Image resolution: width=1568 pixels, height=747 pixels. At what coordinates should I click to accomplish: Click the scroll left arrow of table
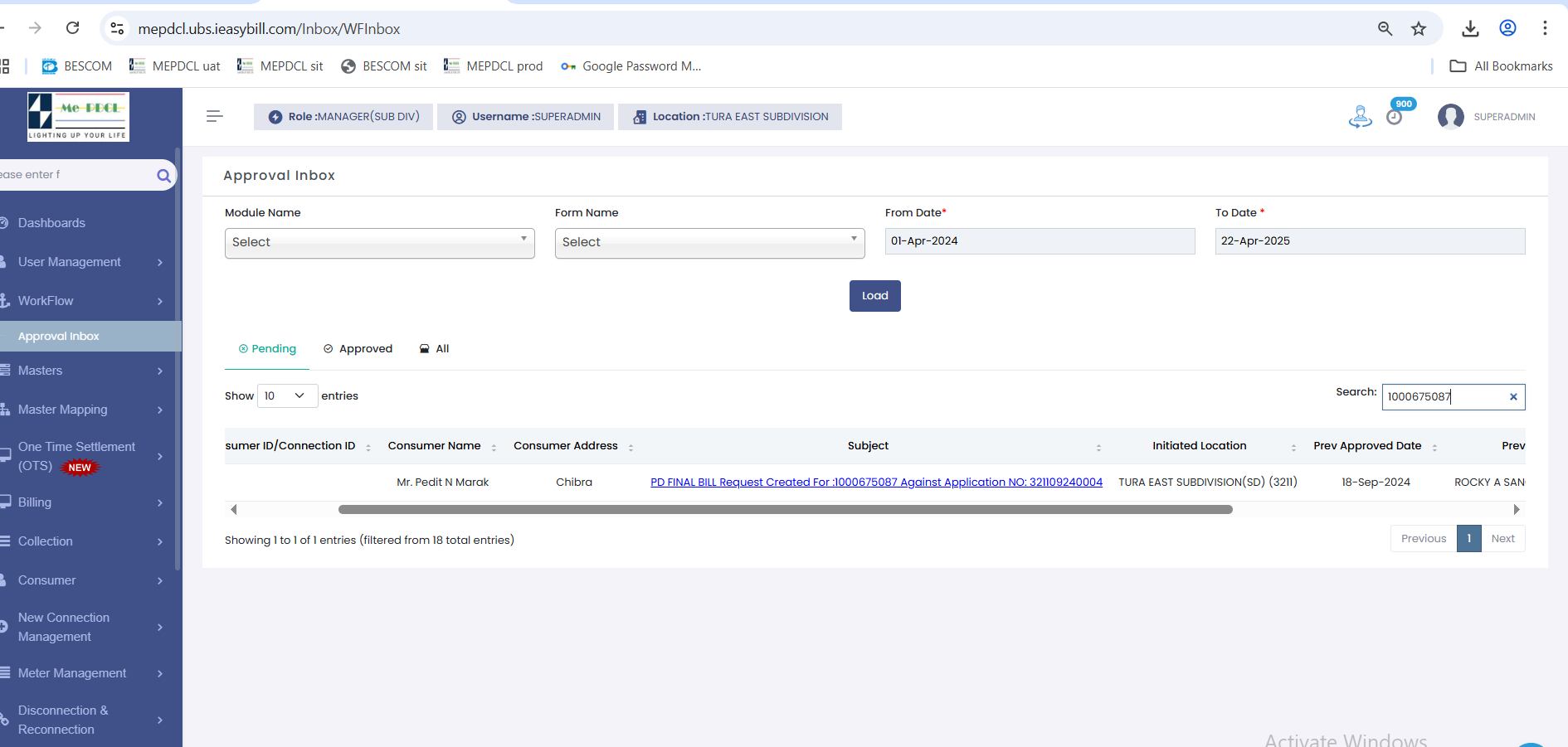coord(234,510)
